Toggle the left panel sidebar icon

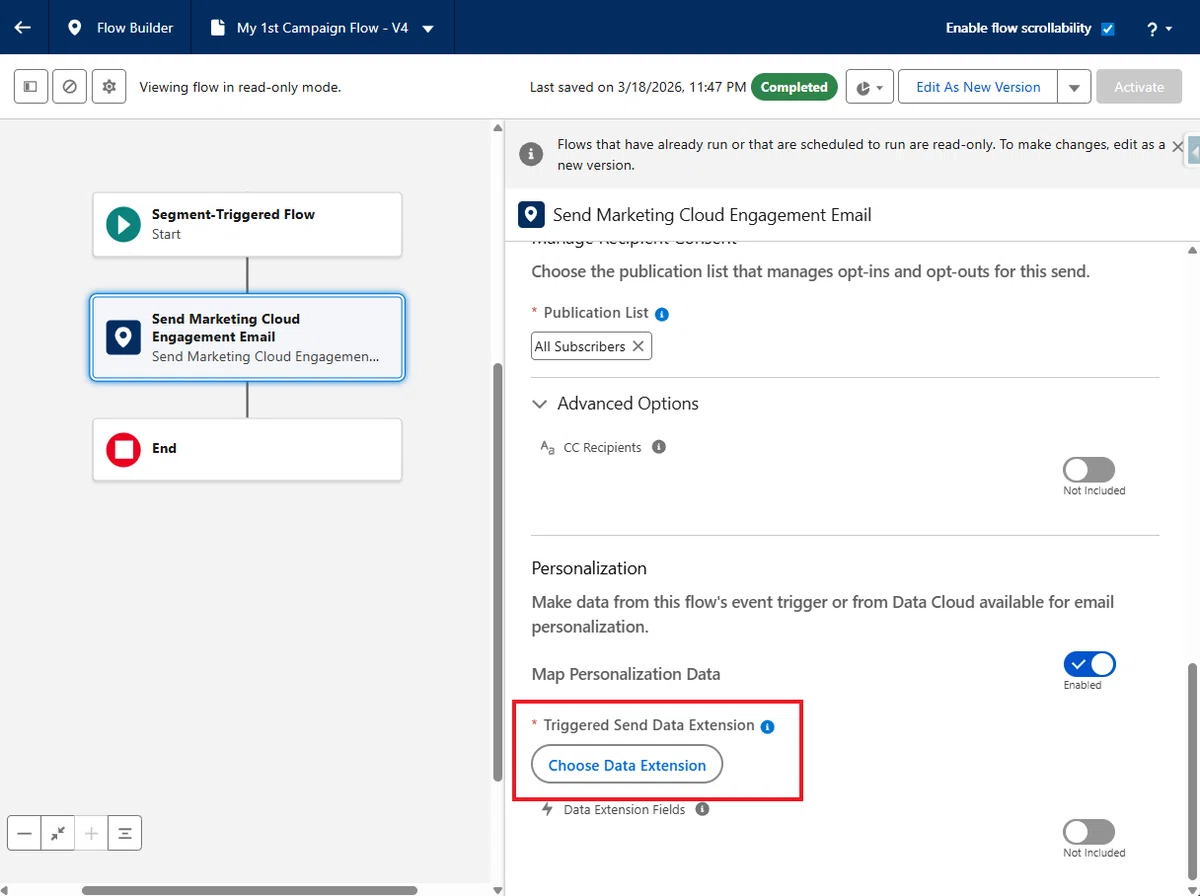click(x=30, y=87)
